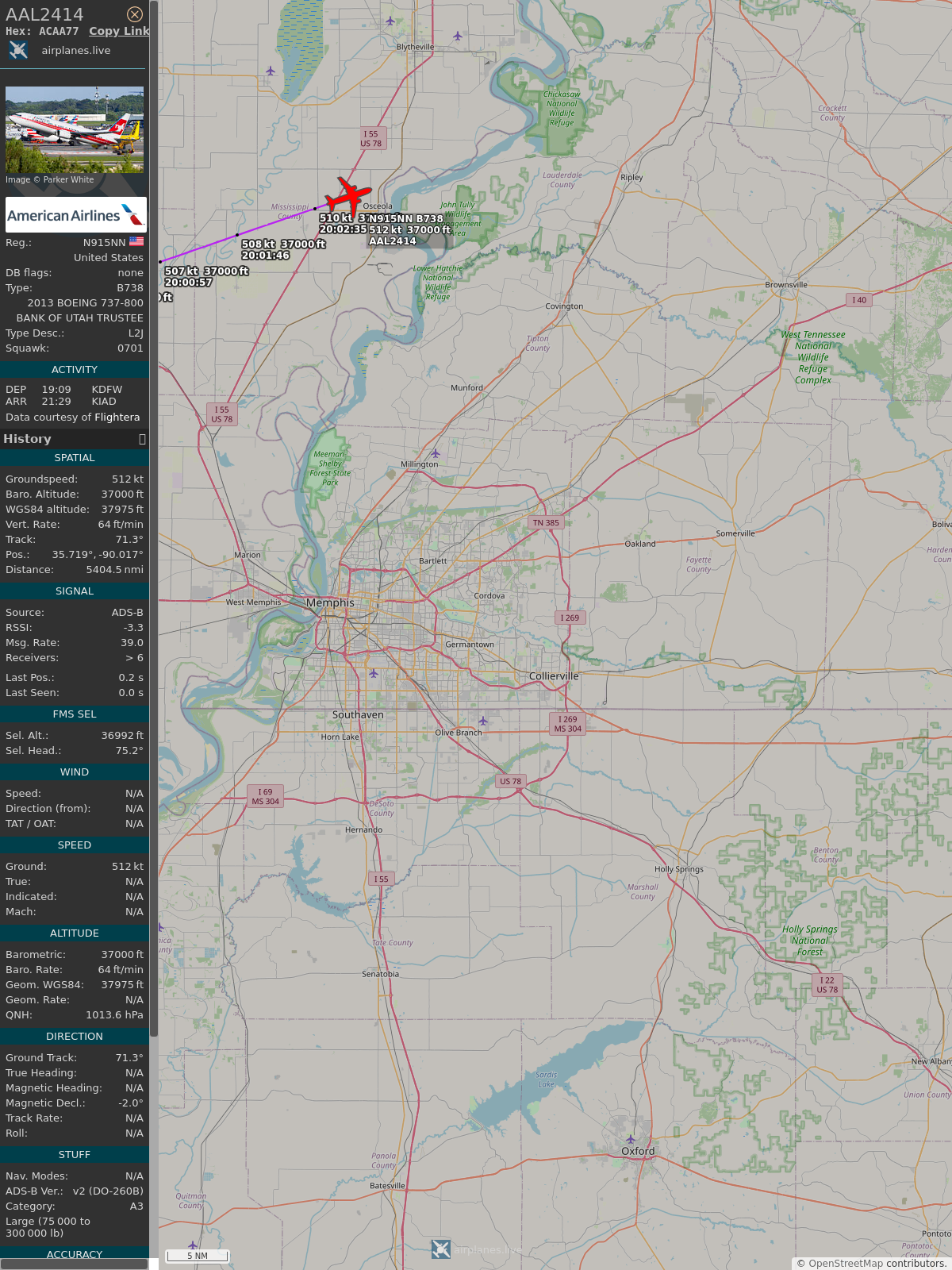Click the I 22 US 78 highway shield

(827, 985)
